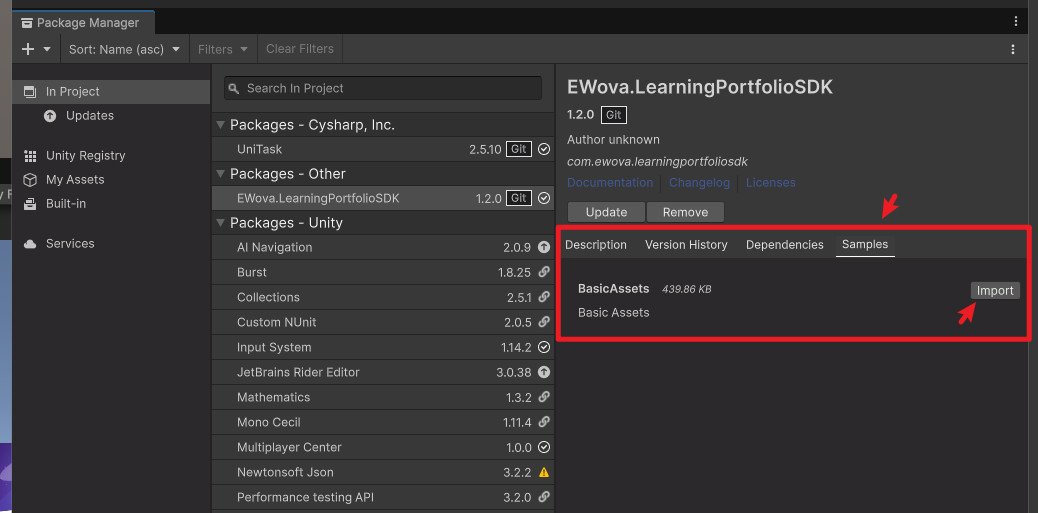Click Git badge on UniTask row
The height and width of the screenshot is (513, 1038).
click(x=519, y=150)
